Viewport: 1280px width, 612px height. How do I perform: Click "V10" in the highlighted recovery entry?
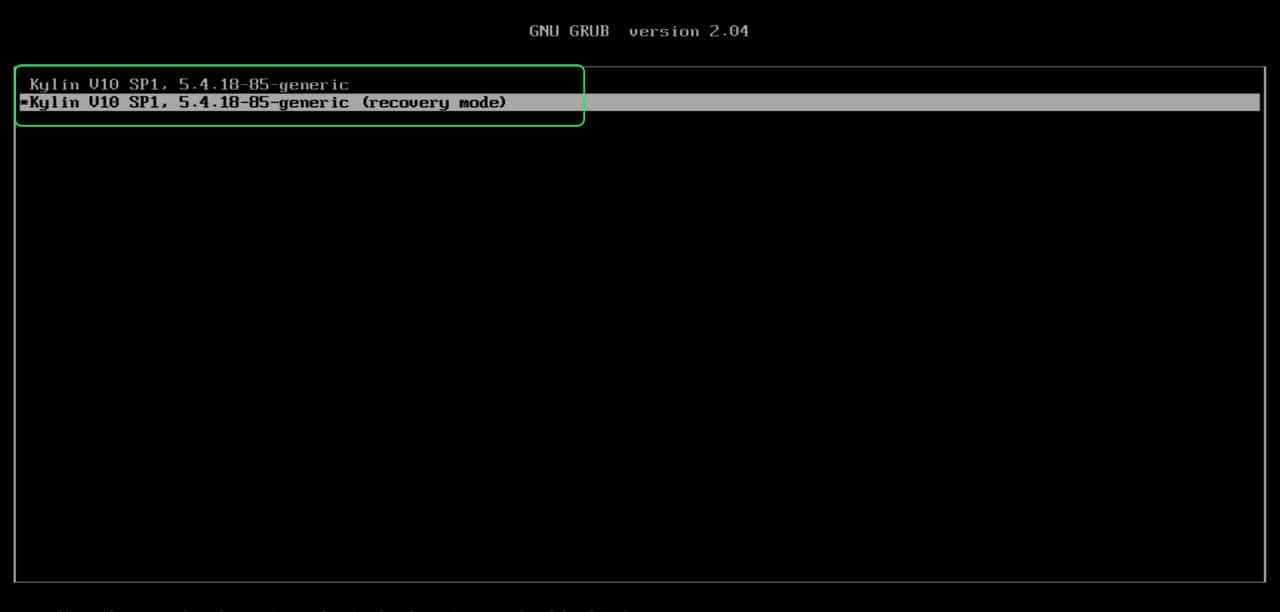point(104,103)
